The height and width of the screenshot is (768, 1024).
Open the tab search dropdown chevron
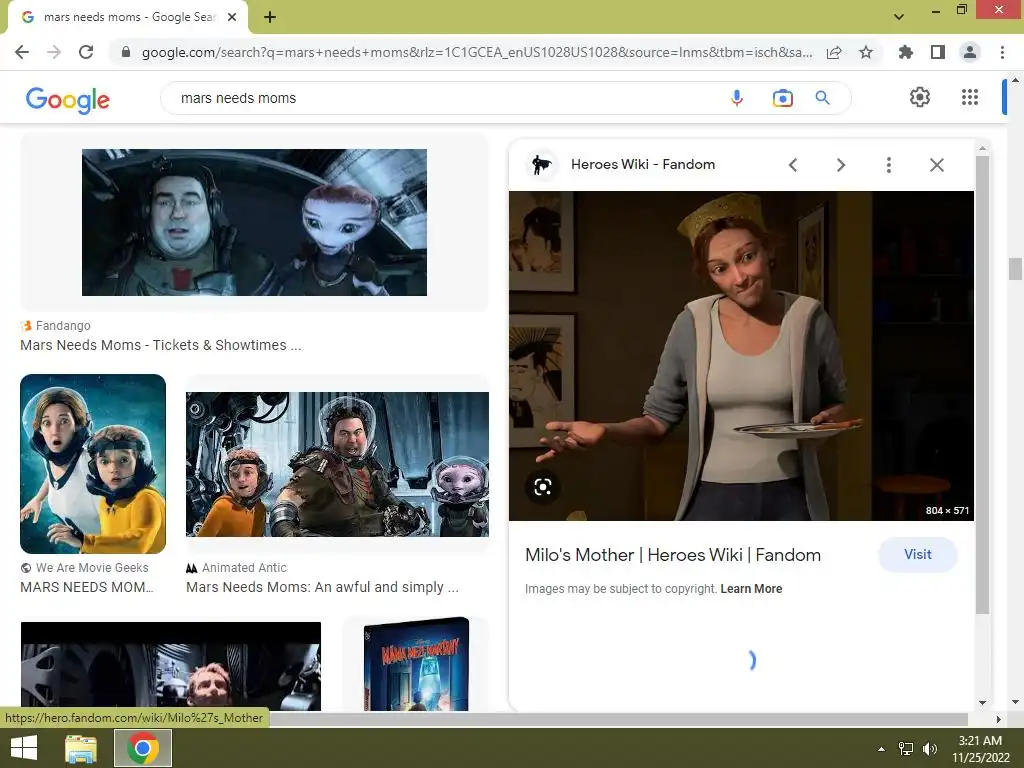tap(899, 17)
